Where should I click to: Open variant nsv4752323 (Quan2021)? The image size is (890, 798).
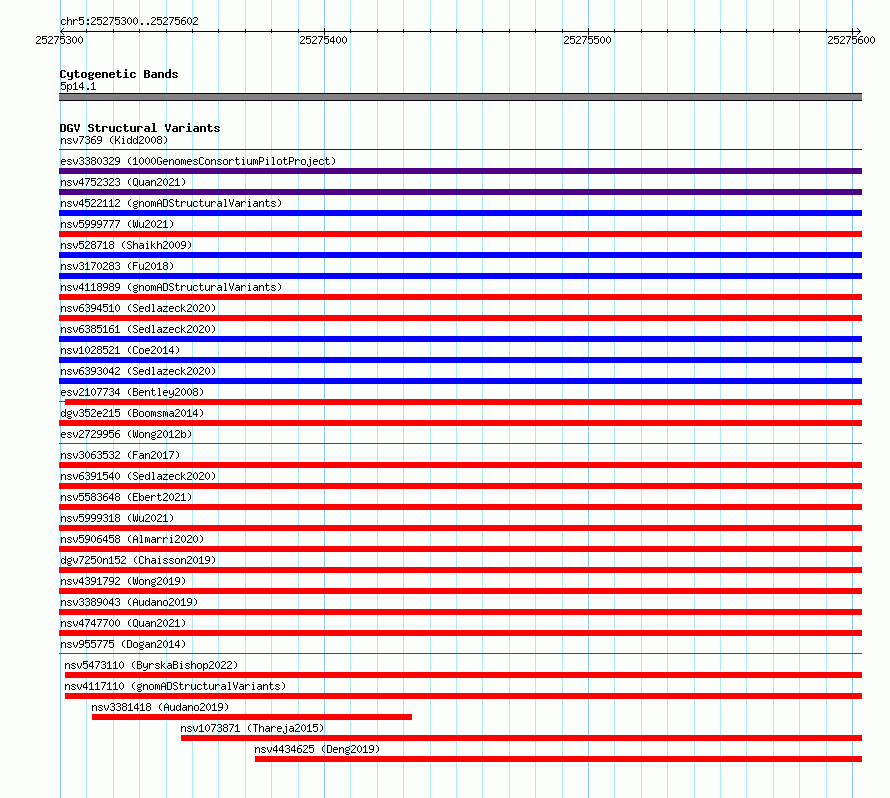tap(123, 182)
